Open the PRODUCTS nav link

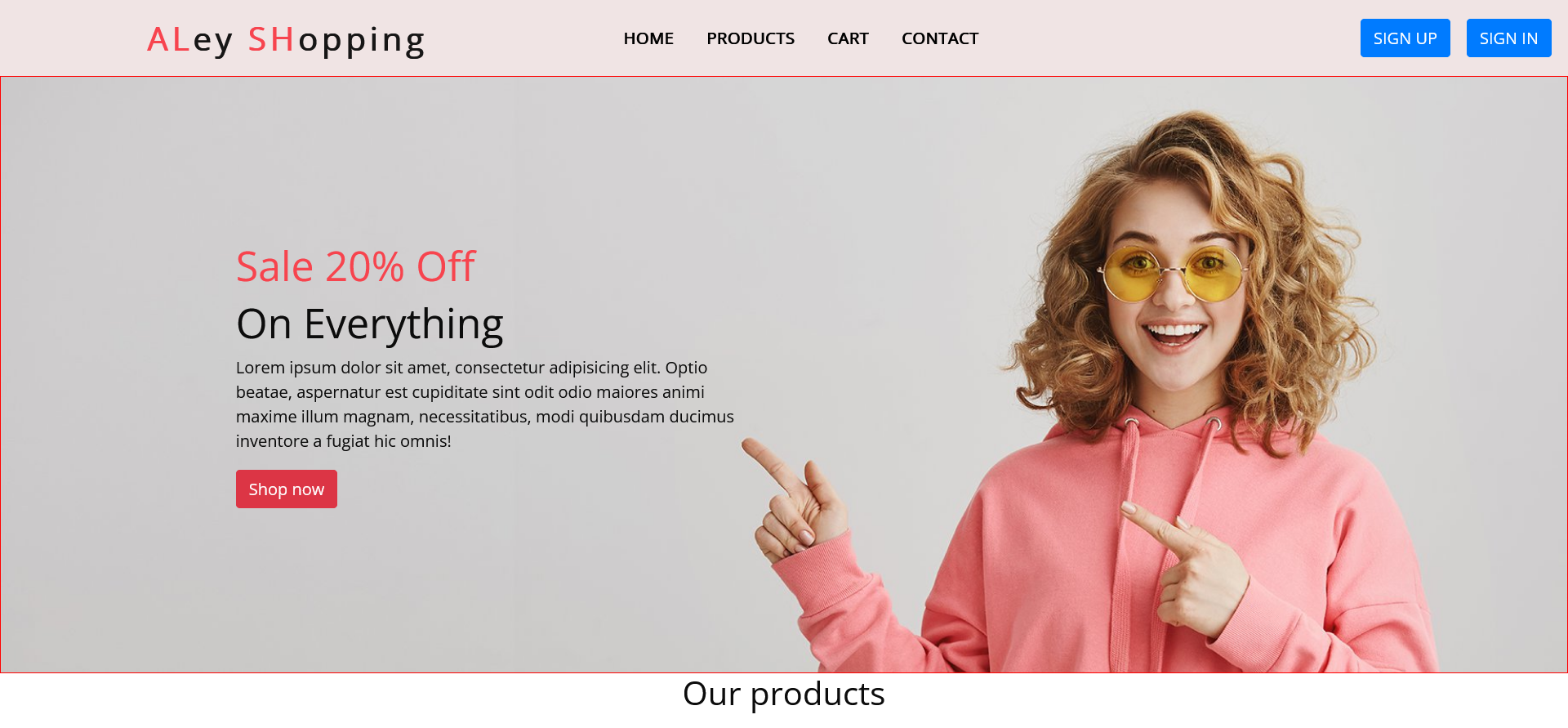click(751, 38)
